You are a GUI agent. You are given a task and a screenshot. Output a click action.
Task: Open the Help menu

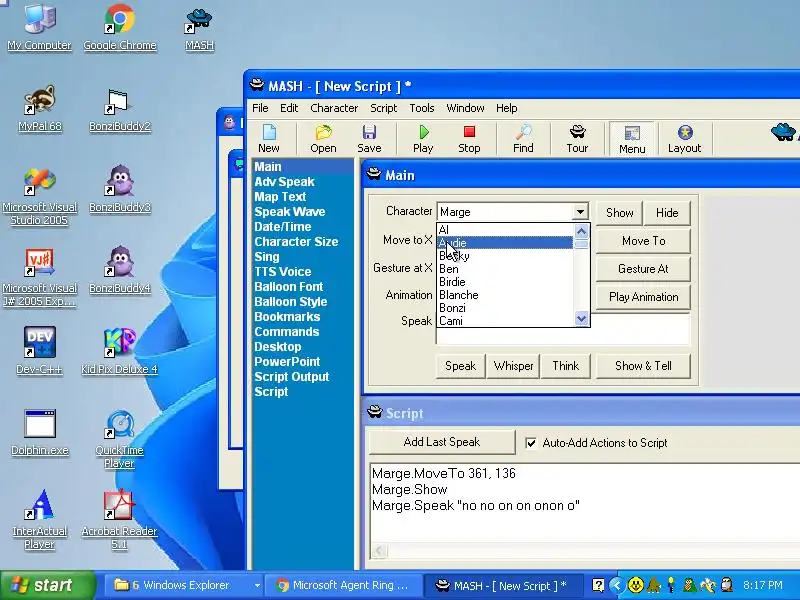507,108
